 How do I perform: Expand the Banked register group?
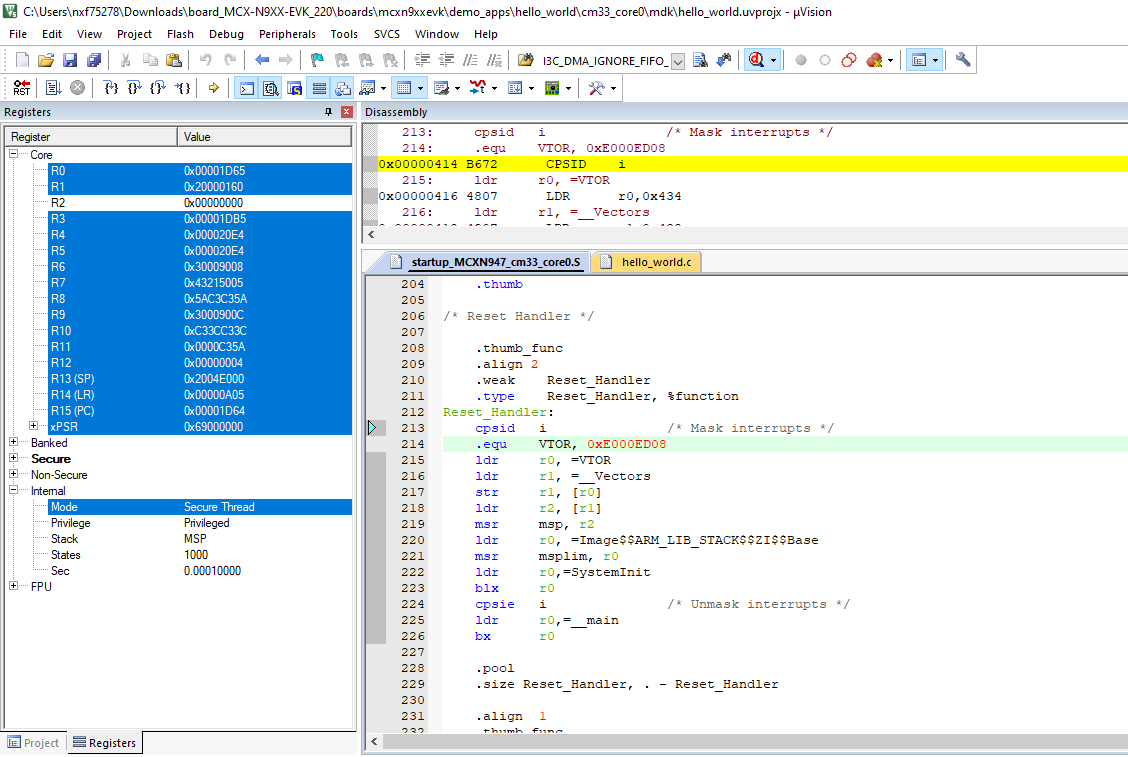point(14,443)
